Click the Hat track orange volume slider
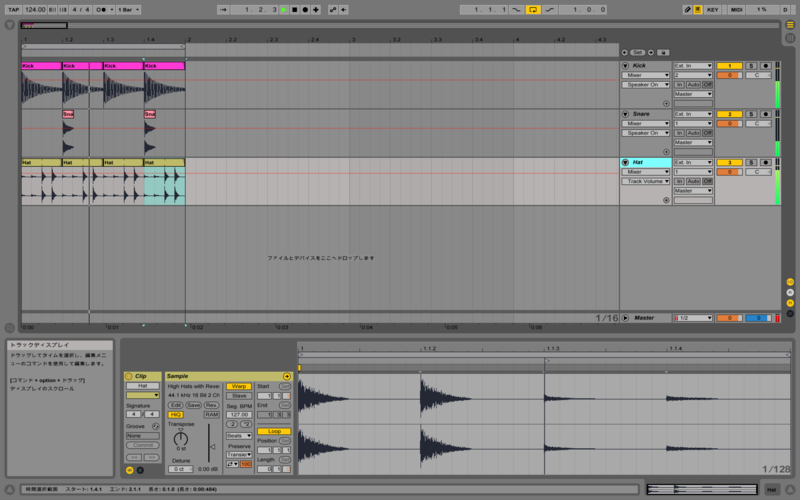 pos(729,172)
